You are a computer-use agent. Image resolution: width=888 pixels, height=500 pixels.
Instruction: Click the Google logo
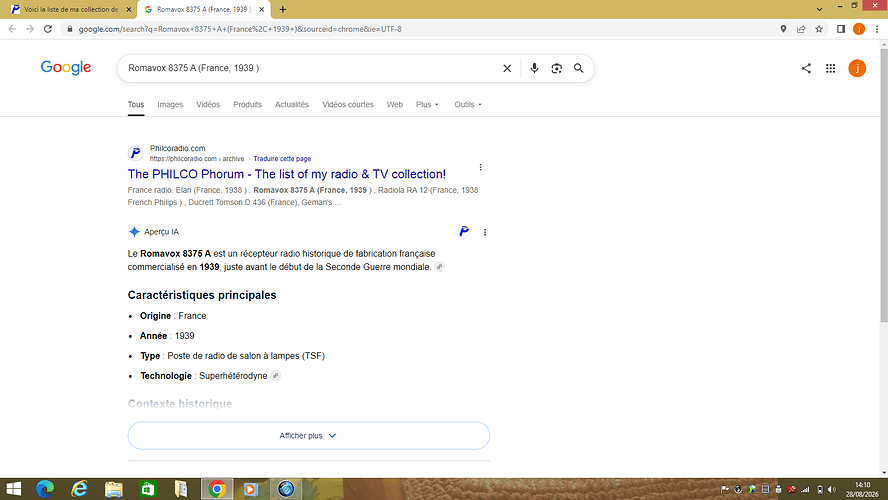coord(66,67)
